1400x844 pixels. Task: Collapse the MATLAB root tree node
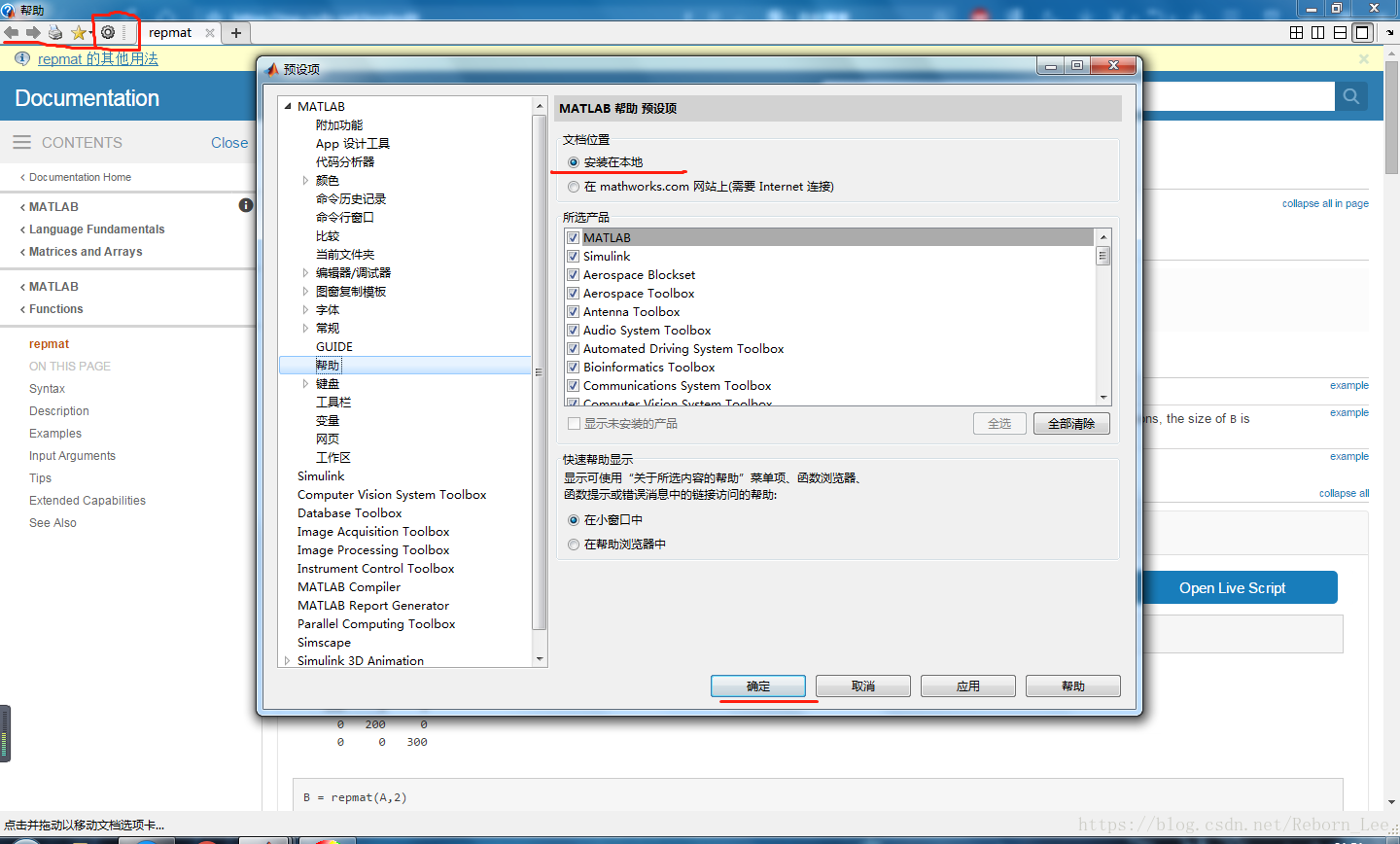pos(288,107)
